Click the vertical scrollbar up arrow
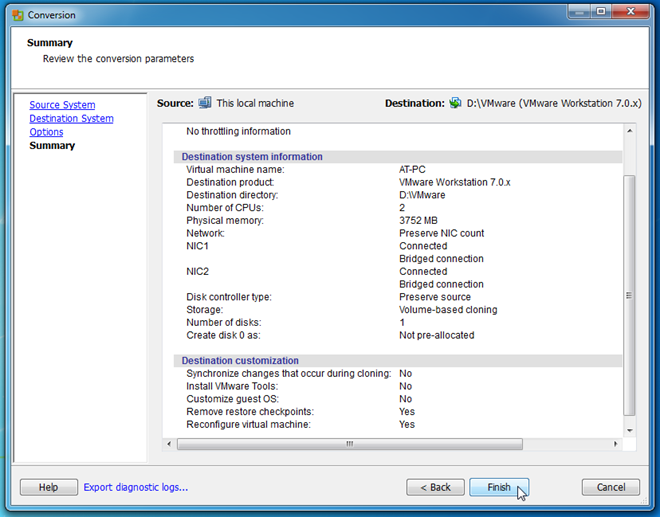Viewport: 660px width, 517px height. (629, 131)
